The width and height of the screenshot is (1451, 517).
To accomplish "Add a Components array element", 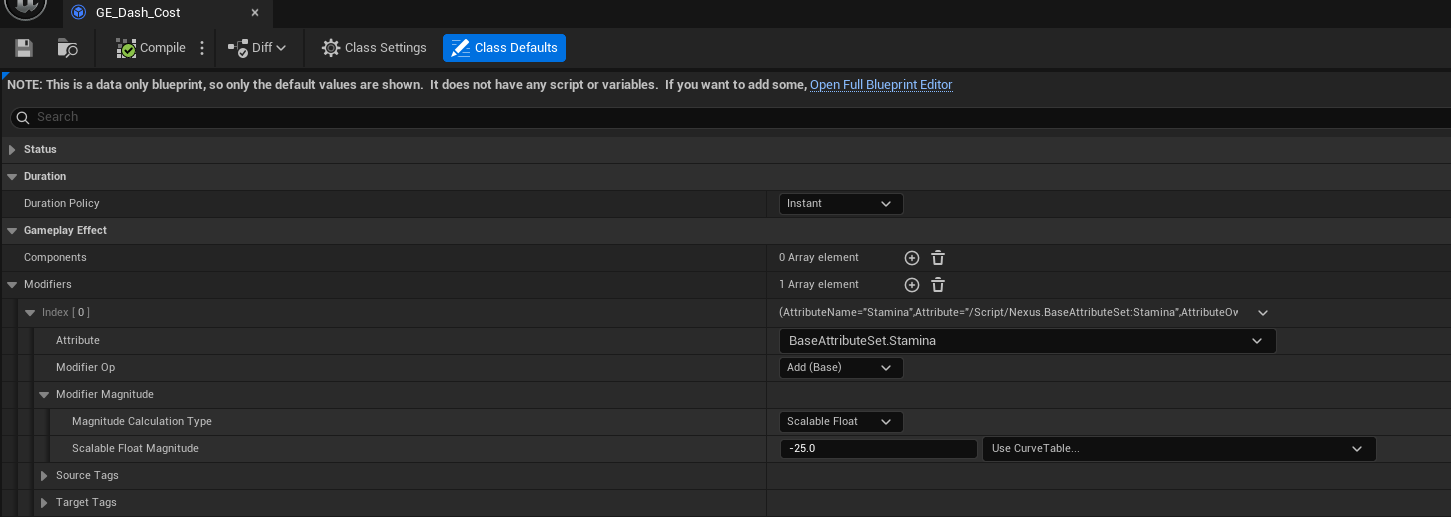I will click(x=912, y=258).
